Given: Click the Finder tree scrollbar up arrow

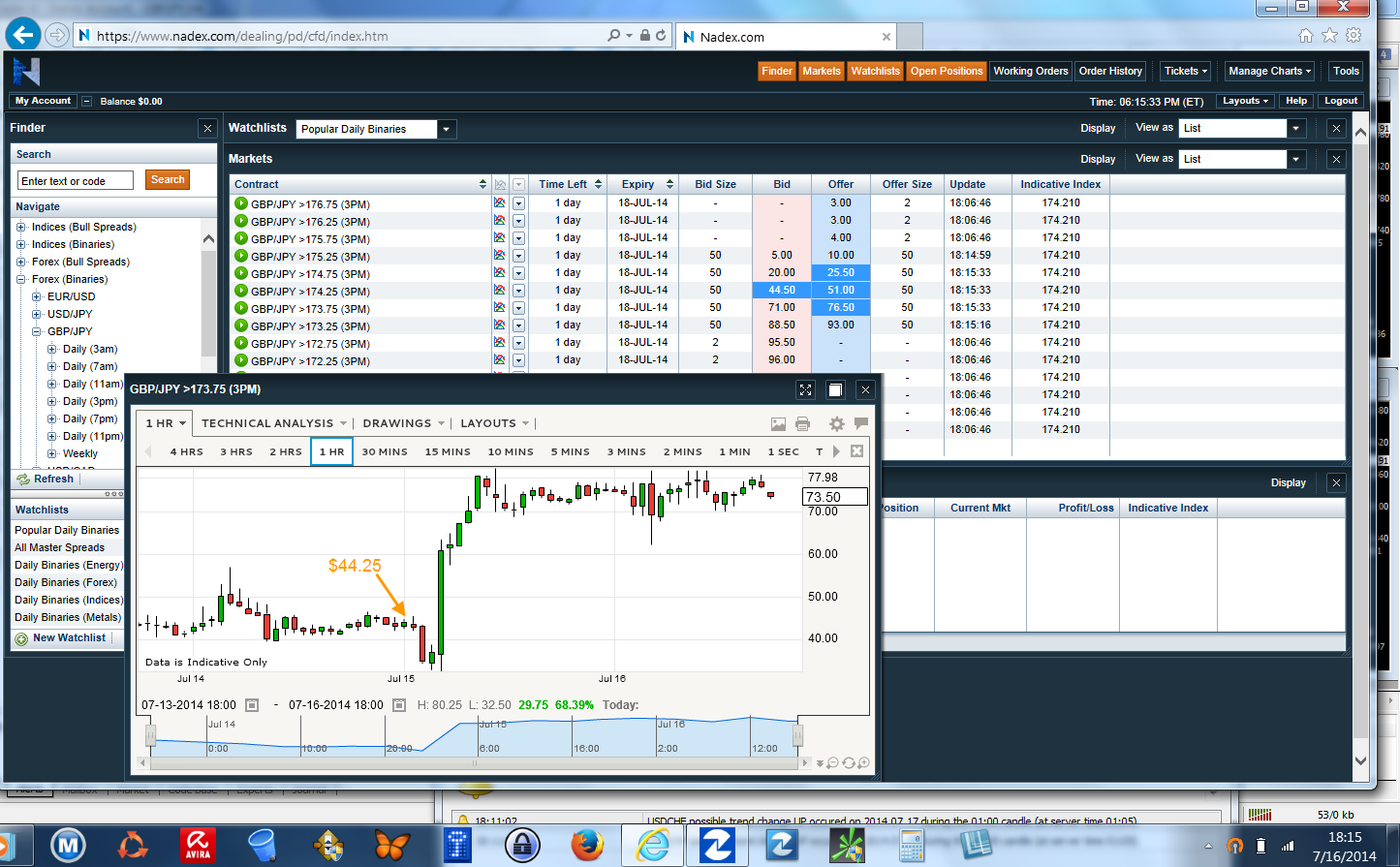Looking at the screenshot, I should point(208,238).
